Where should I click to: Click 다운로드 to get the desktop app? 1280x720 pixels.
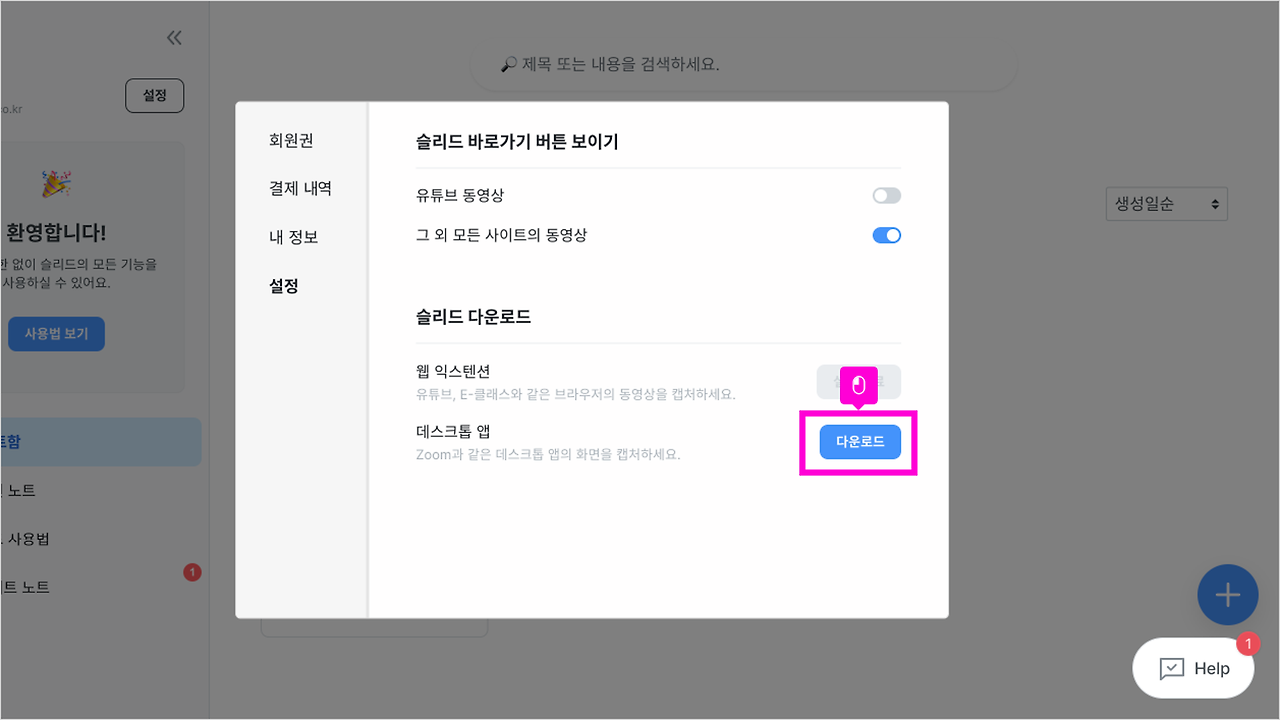coord(860,441)
